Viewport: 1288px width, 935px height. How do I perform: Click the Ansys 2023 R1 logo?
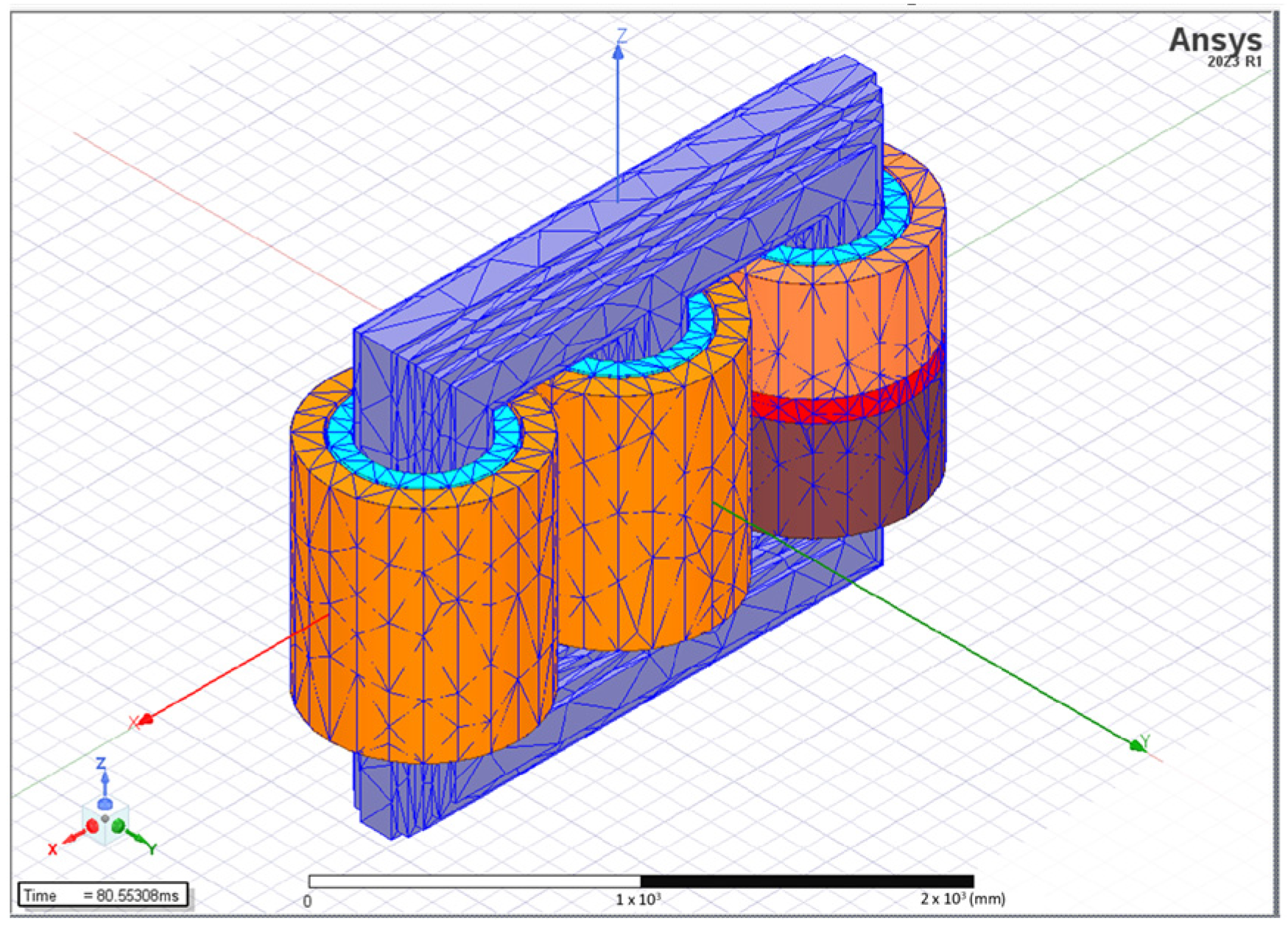tap(1215, 46)
